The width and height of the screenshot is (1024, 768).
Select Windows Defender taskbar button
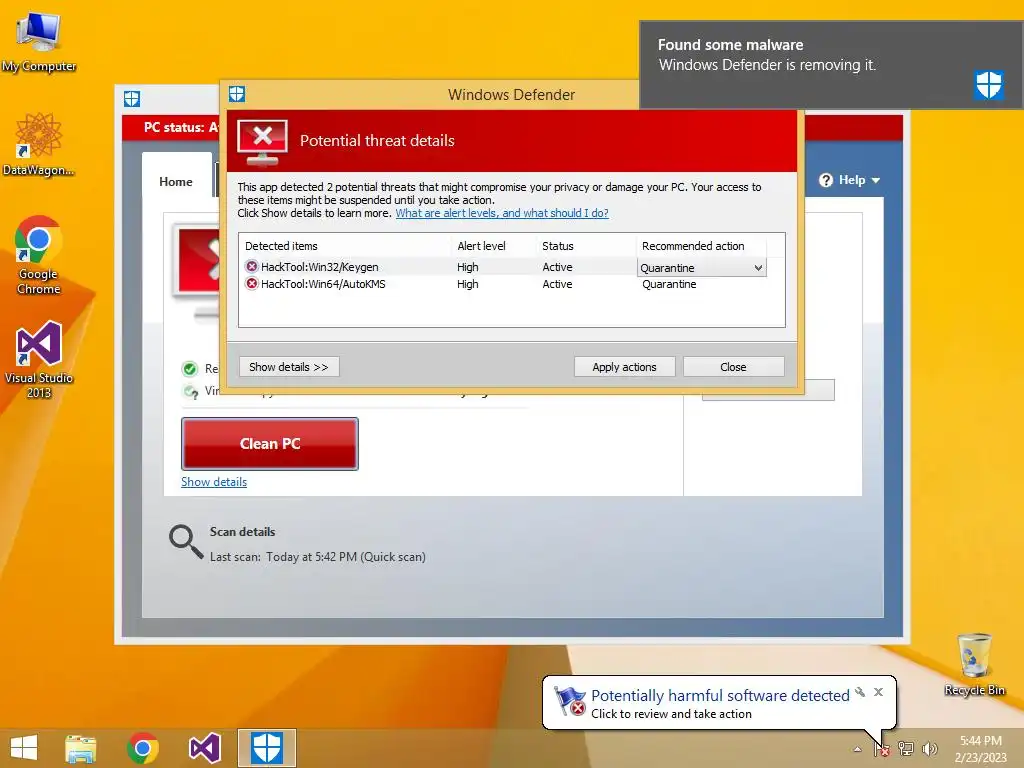click(266, 748)
